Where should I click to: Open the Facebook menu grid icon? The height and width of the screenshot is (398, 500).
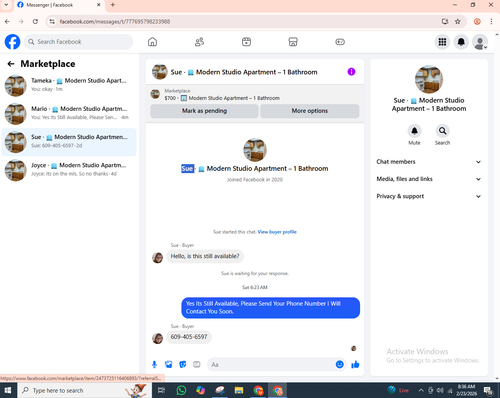point(442,42)
